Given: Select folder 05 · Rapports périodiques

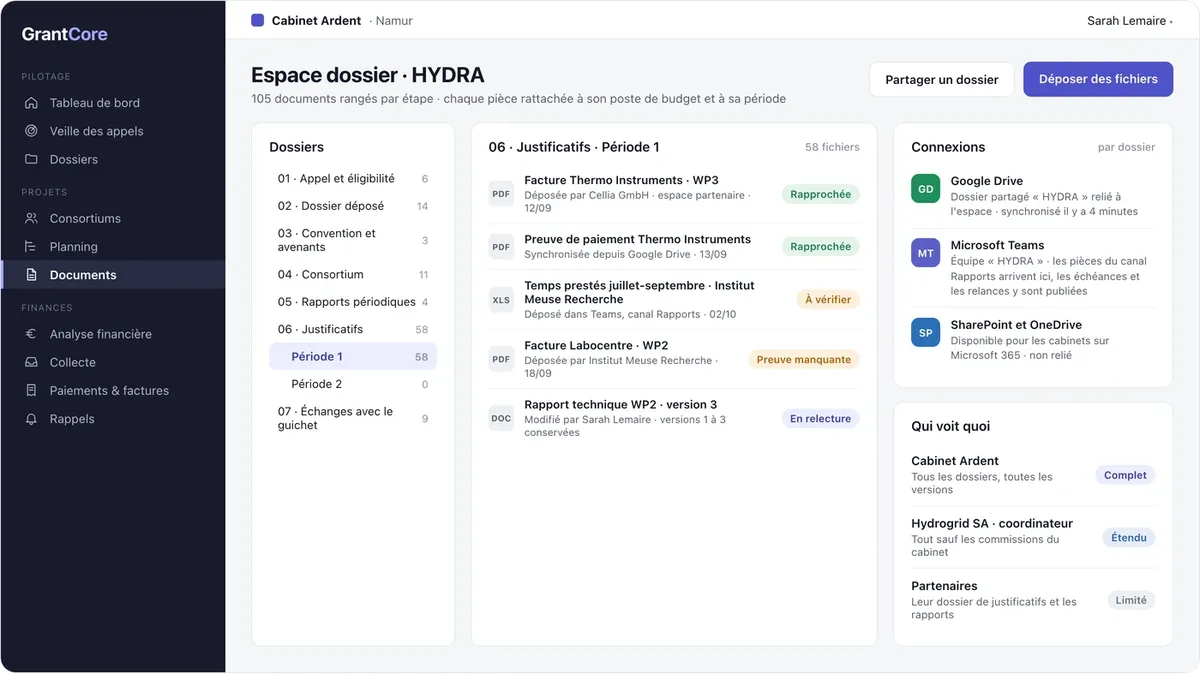Looking at the screenshot, I should 353,302.
